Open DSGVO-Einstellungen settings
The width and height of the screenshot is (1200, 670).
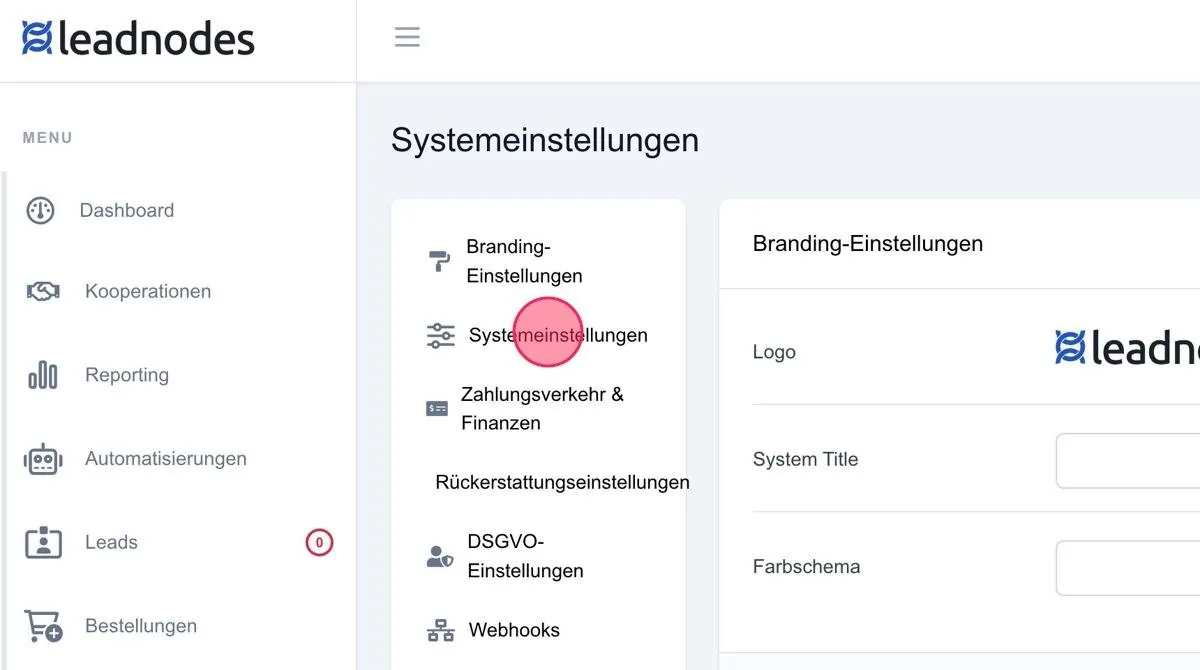[525, 556]
